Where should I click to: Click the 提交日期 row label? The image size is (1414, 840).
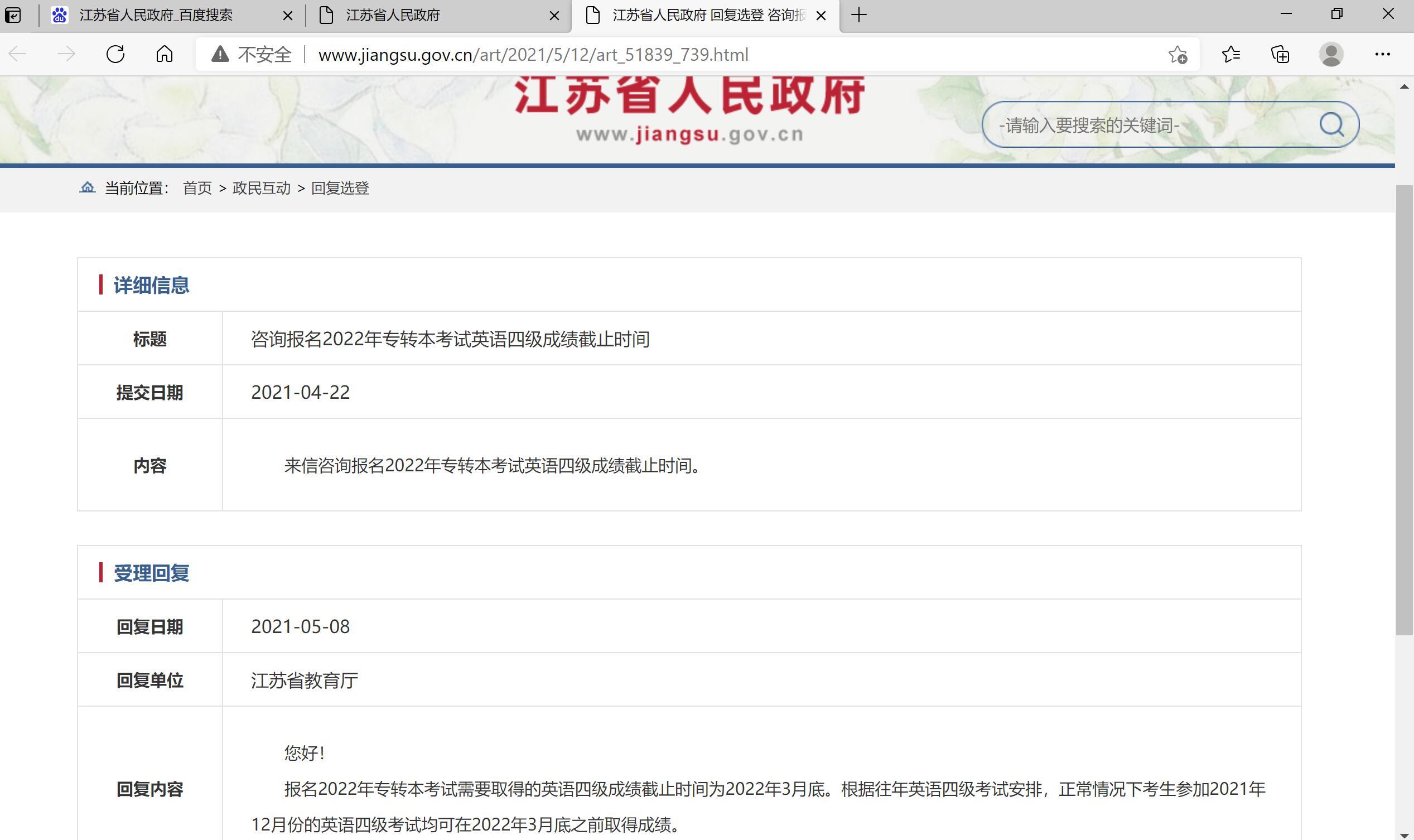click(x=150, y=392)
